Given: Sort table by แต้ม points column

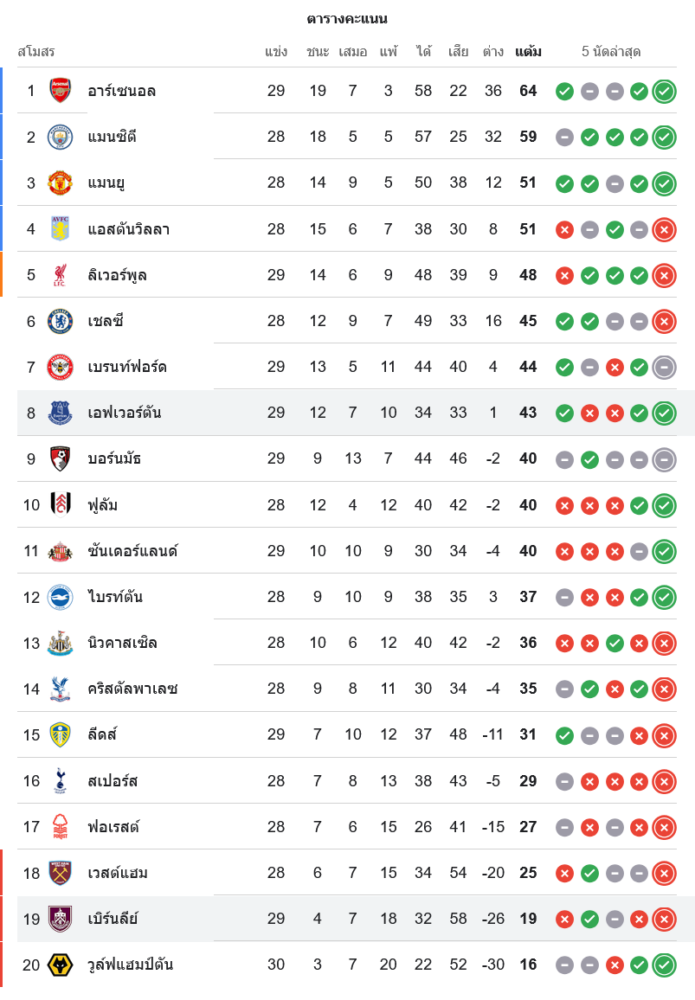Looking at the screenshot, I should [x=528, y=51].
